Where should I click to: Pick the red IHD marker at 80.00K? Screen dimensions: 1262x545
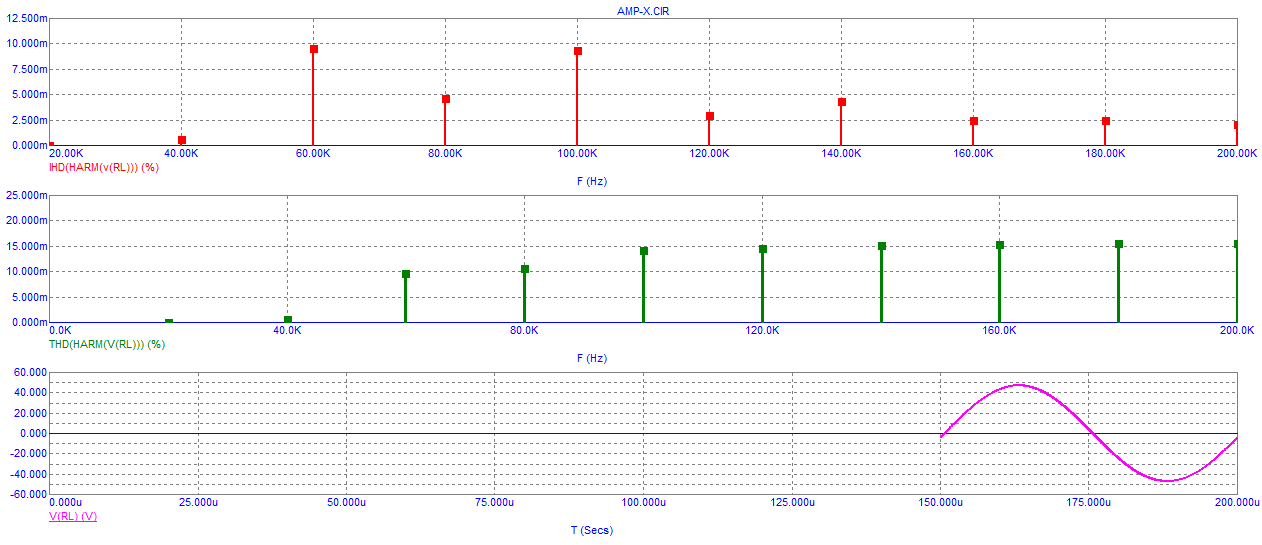pos(445,99)
